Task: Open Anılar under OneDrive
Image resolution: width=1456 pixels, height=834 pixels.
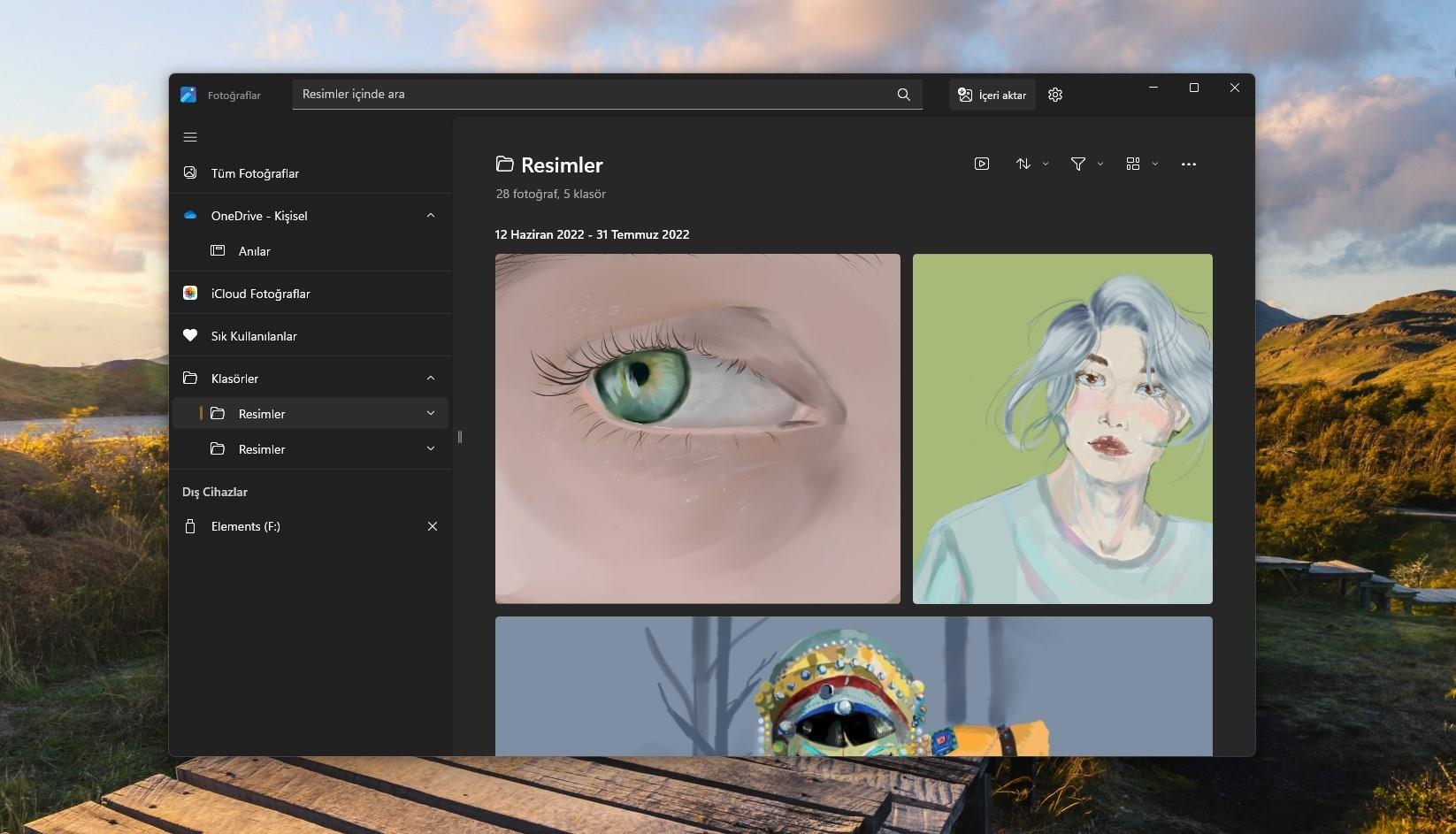Action: click(310, 250)
